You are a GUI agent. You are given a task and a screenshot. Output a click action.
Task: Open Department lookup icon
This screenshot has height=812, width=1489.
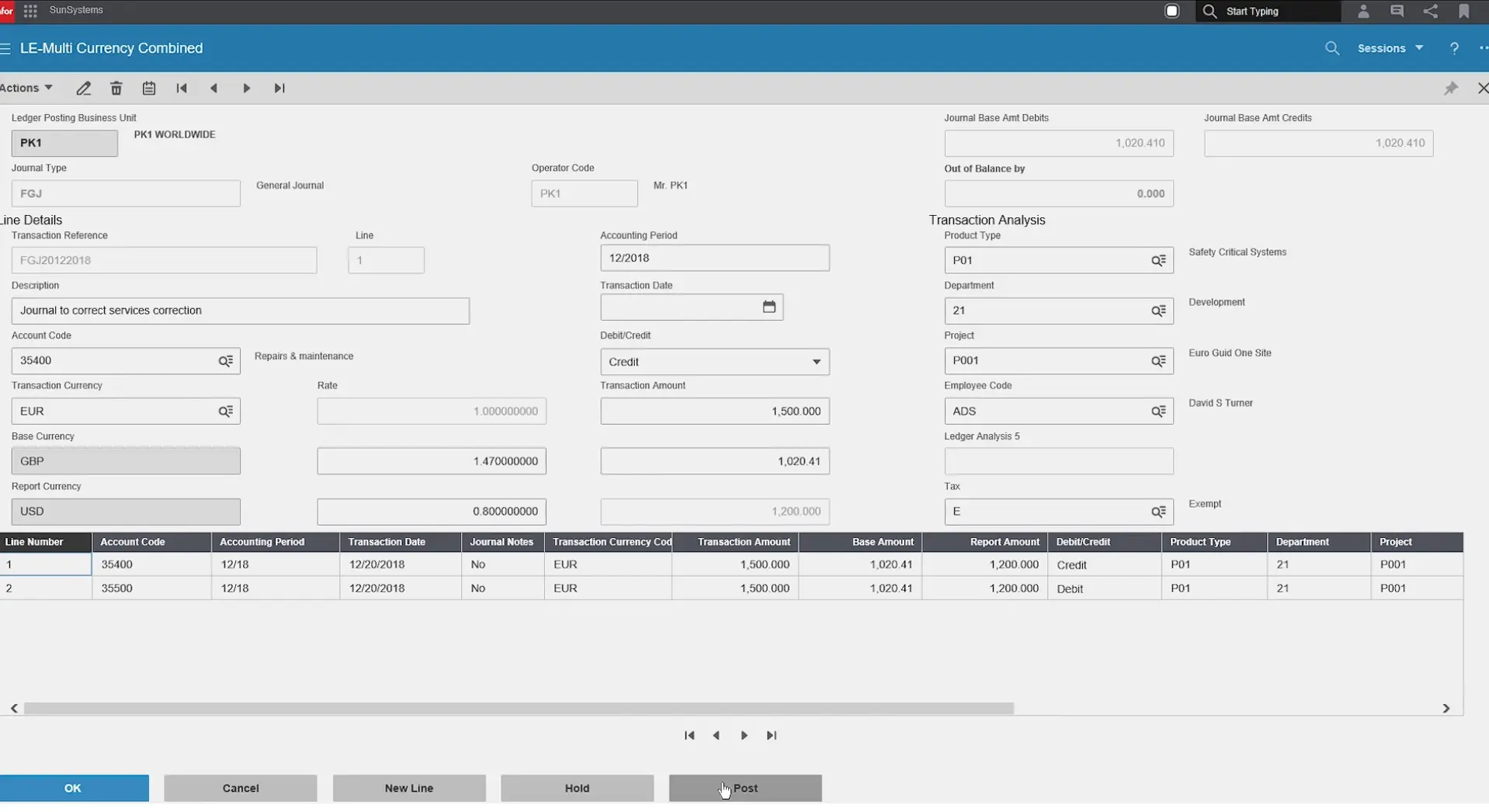point(1158,311)
